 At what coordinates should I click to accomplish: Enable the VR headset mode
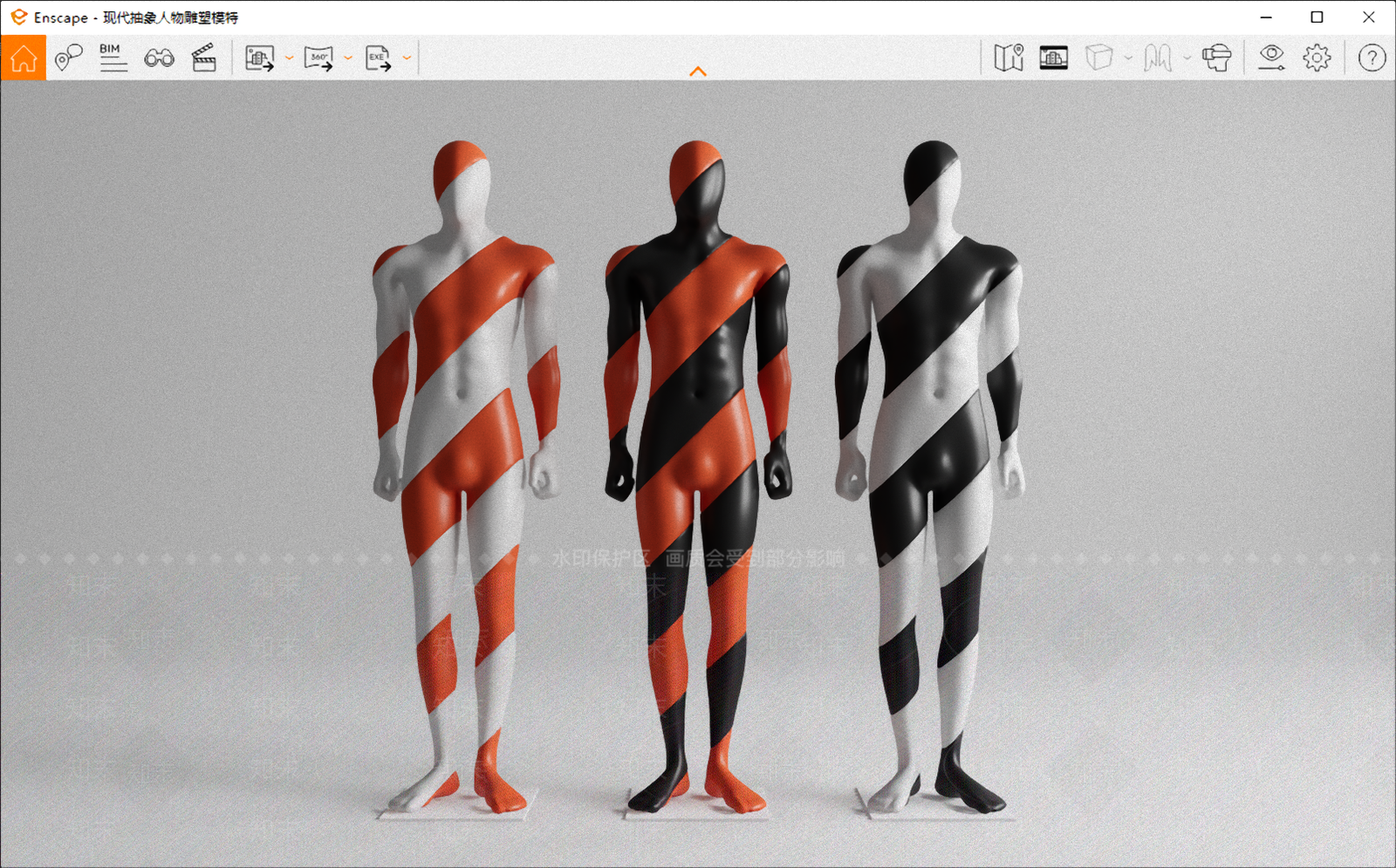point(1216,58)
